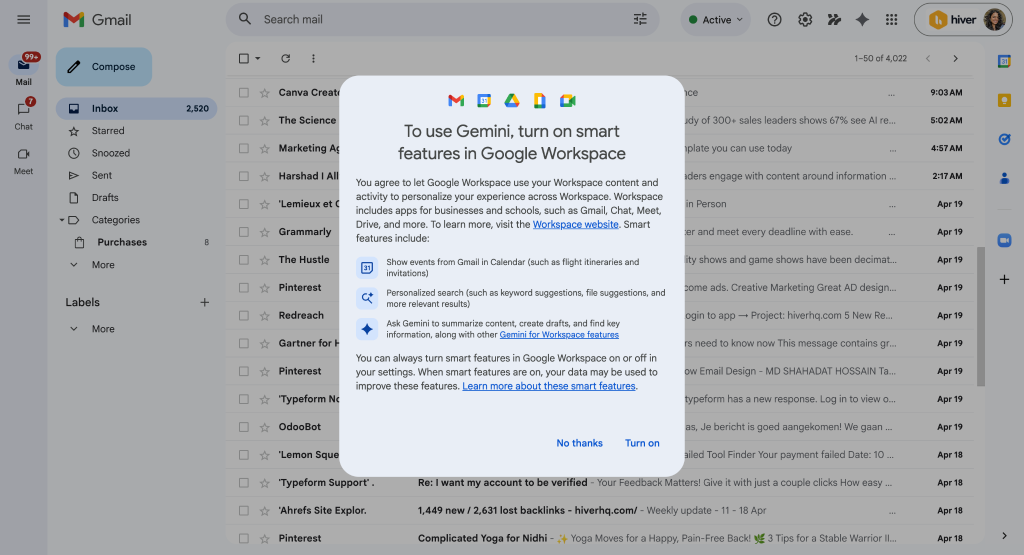
Task: Click in the Search mail field
Action: [444, 20]
